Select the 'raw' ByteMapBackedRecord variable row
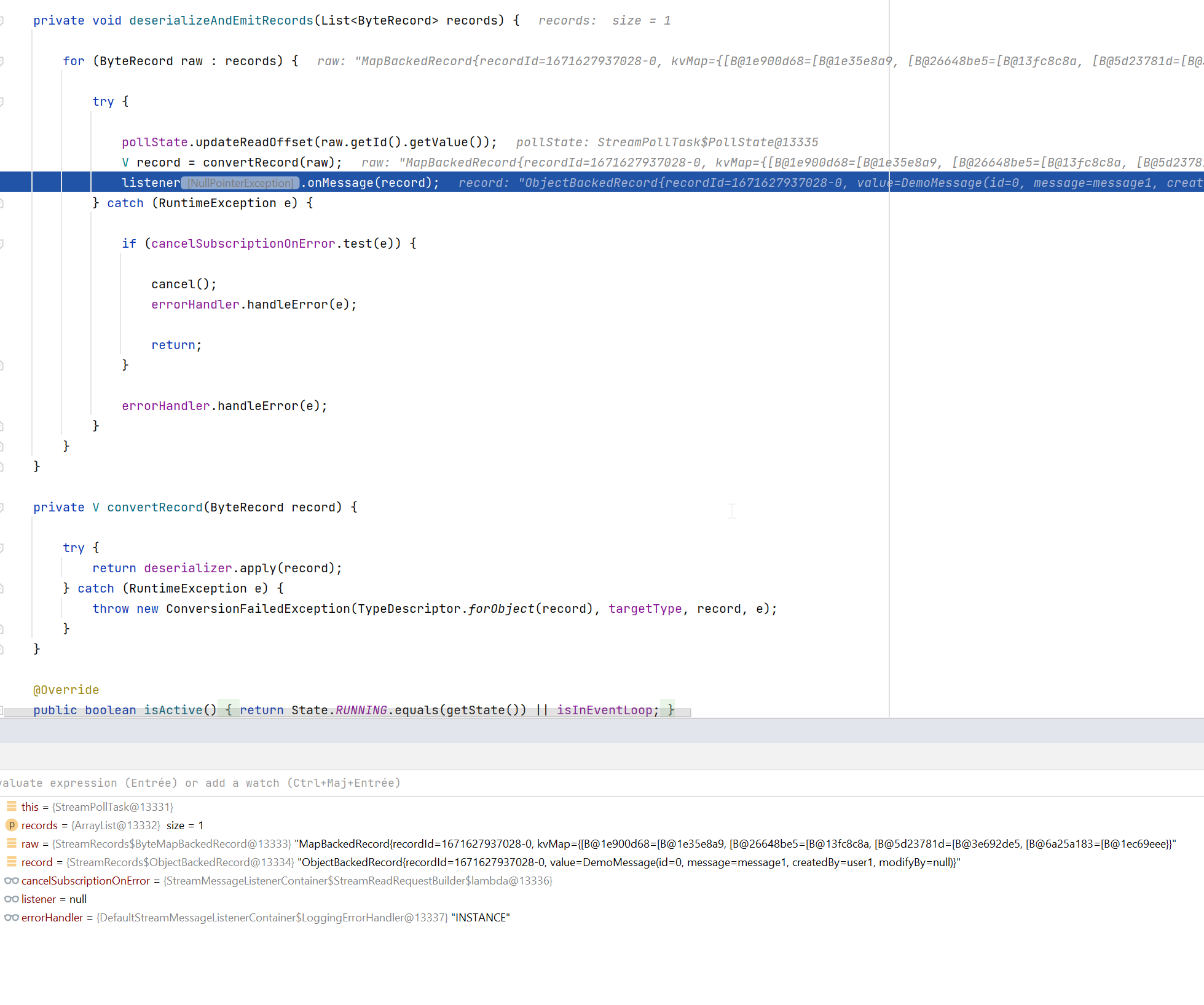Screen dimensions: 1204x1005 (x=602, y=843)
